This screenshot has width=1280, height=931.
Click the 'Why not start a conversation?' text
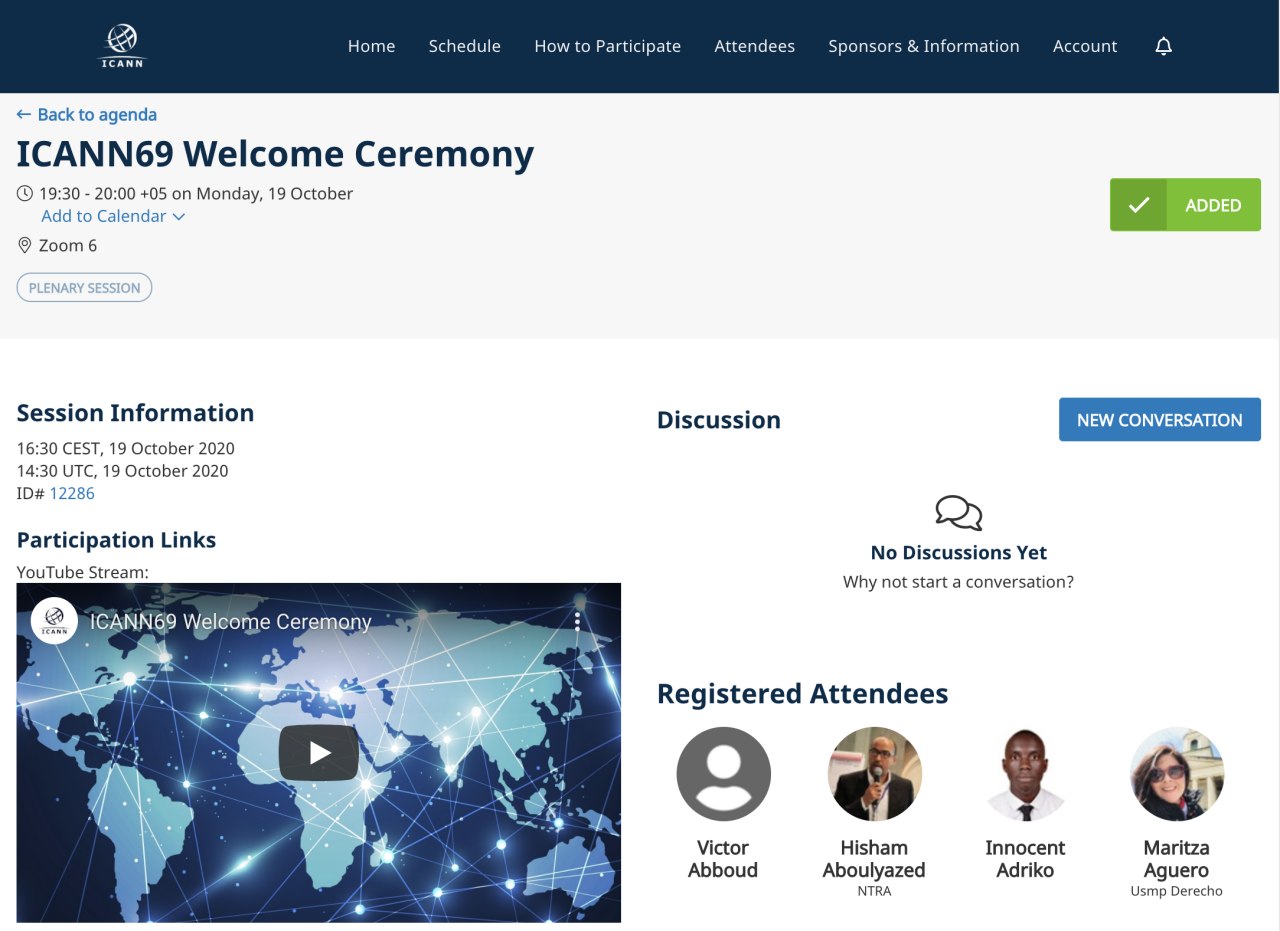[958, 582]
